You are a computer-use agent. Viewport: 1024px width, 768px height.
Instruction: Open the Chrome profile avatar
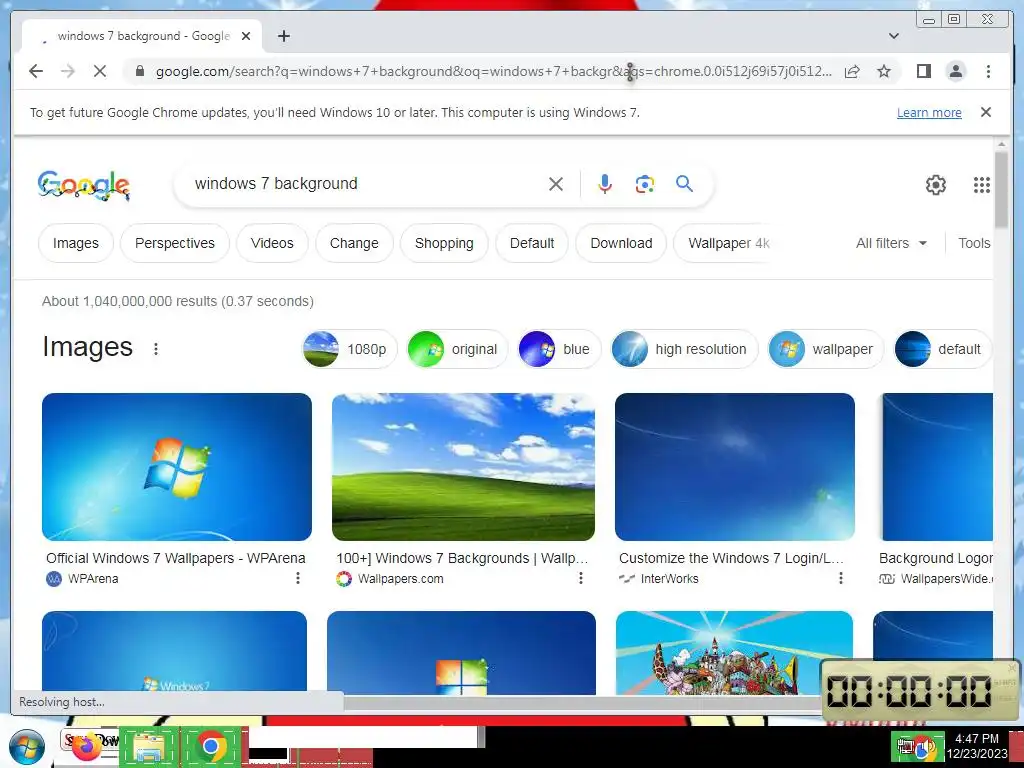point(955,71)
